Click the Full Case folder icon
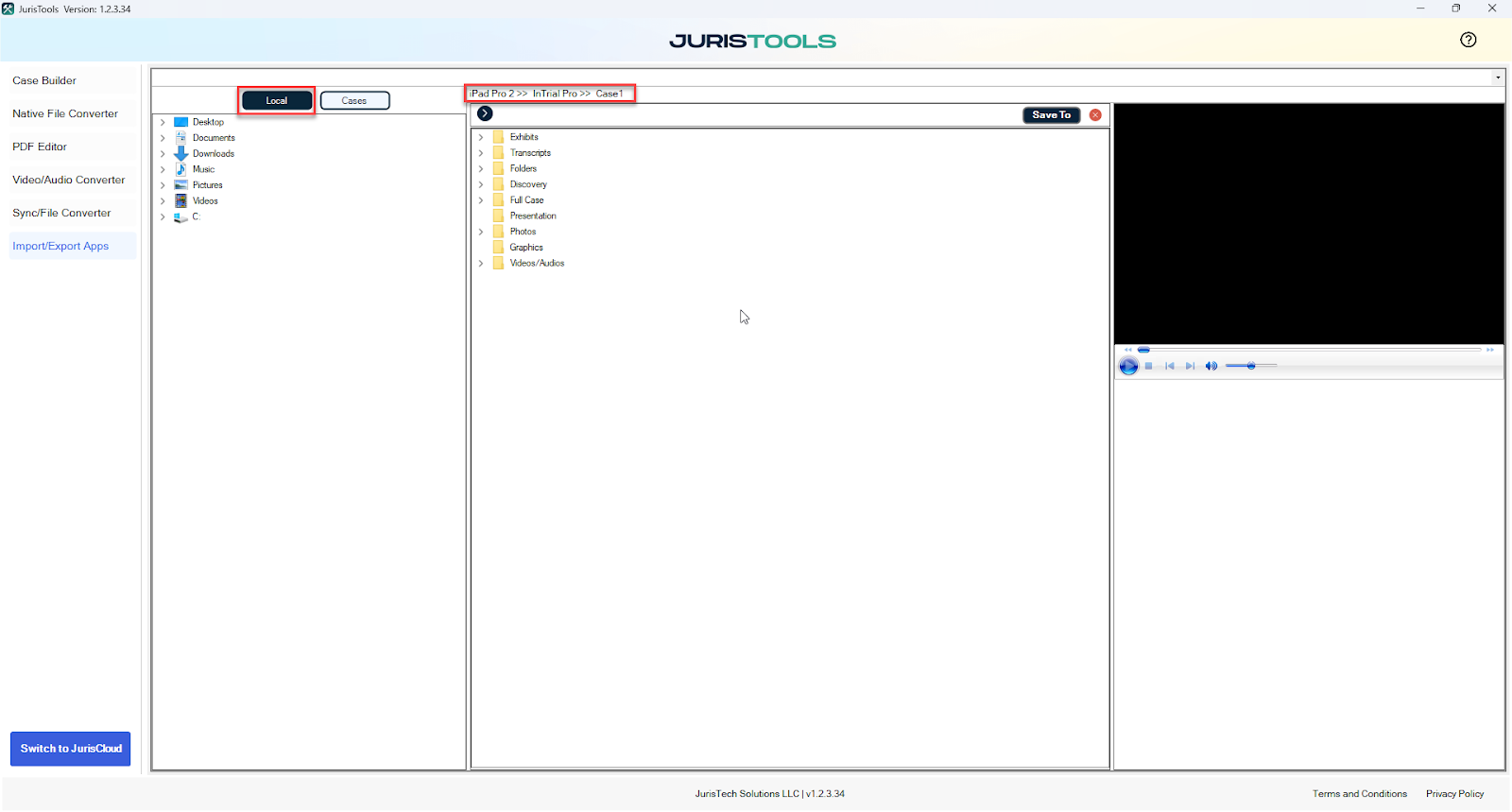Viewport: 1512px width, 812px height. [x=498, y=200]
